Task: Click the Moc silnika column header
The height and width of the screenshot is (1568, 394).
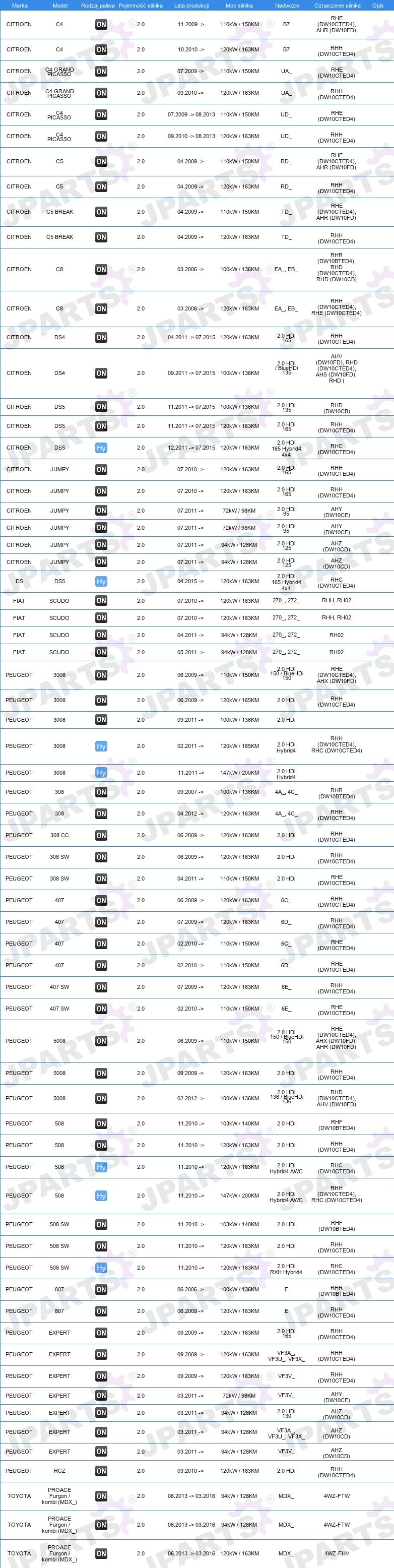Action: (x=239, y=6)
